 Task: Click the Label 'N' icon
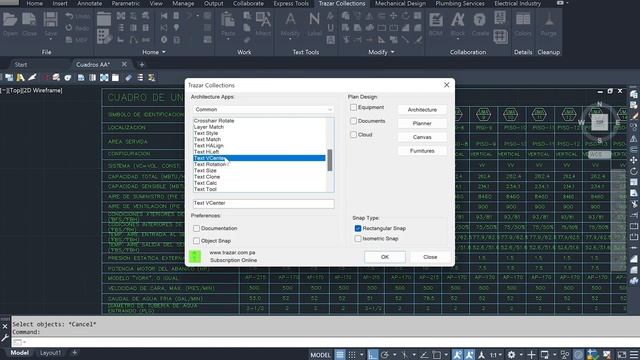(x=314, y=19)
